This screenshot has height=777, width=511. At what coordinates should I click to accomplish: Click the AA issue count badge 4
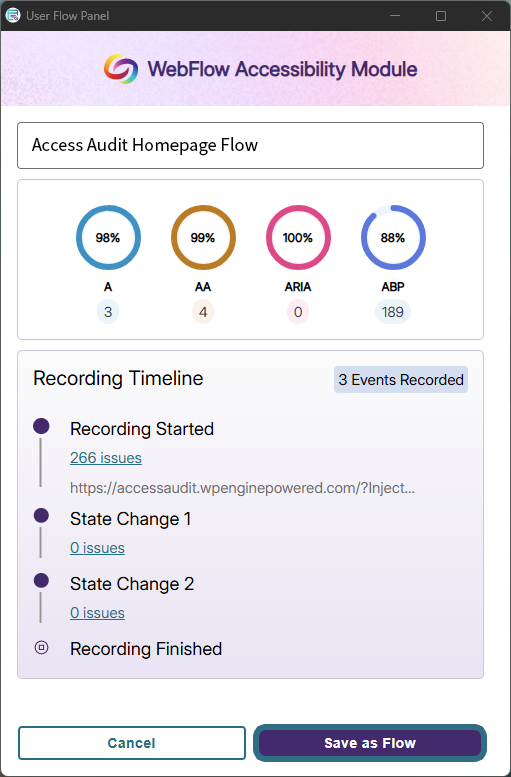(203, 312)
